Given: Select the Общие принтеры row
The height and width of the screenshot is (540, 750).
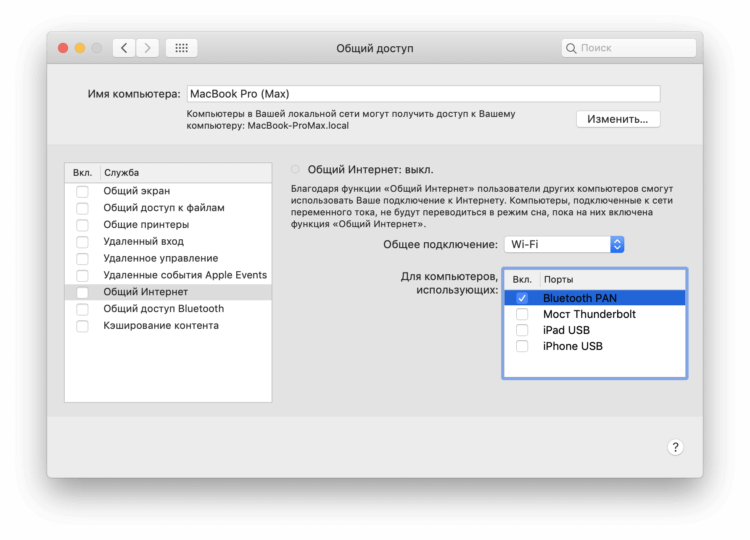Looking at the screenshot, I should click(x=168, y=225).
